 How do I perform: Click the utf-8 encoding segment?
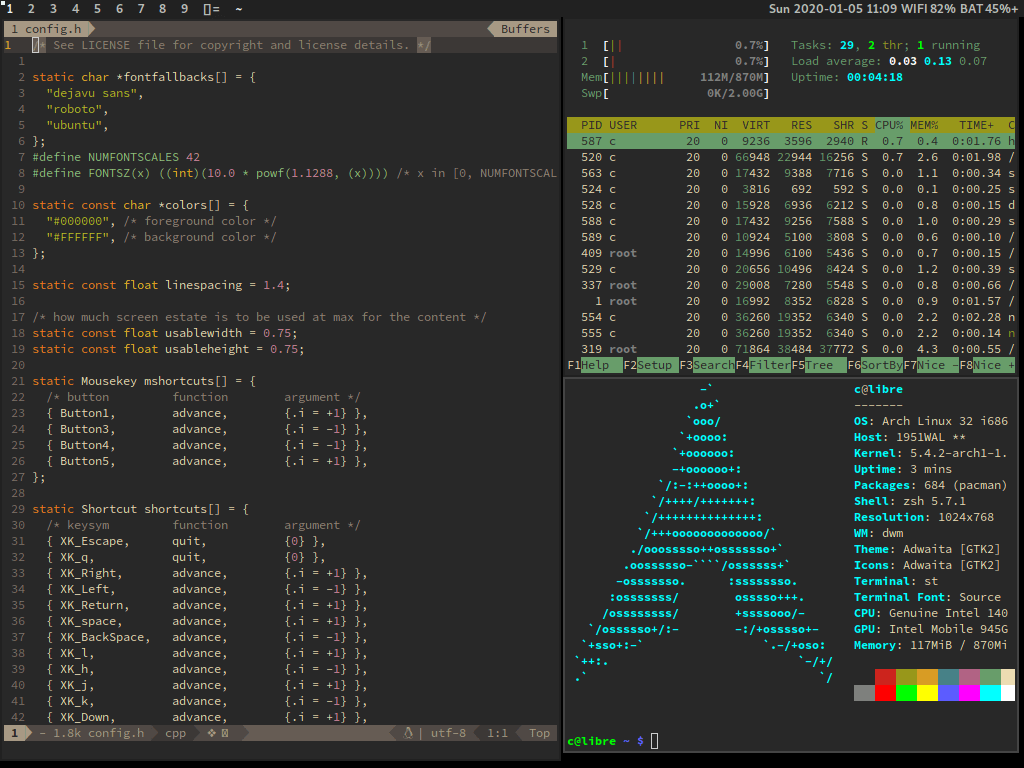(x=448, y=733)
